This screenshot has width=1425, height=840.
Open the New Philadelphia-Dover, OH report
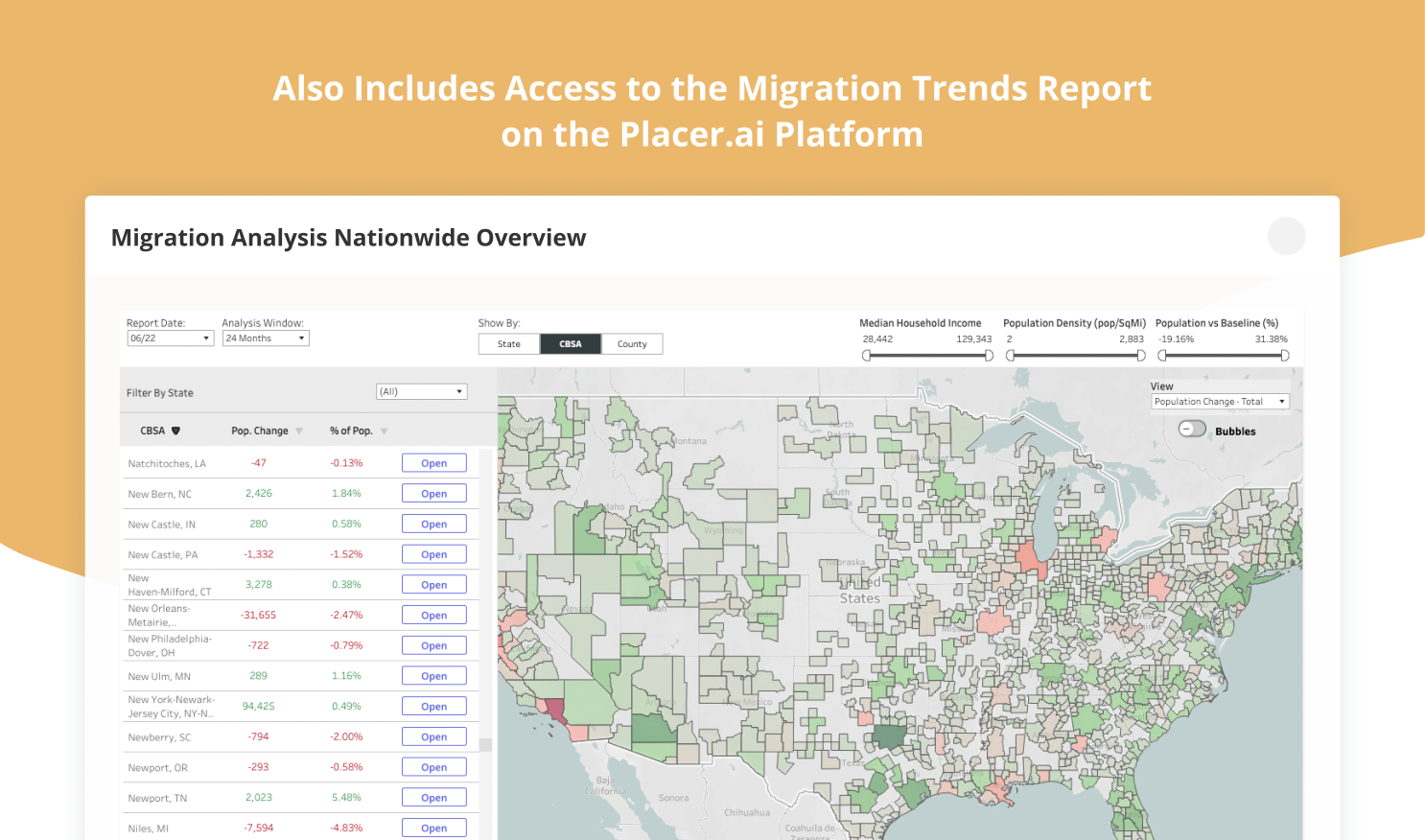click(x=434, y=645)
